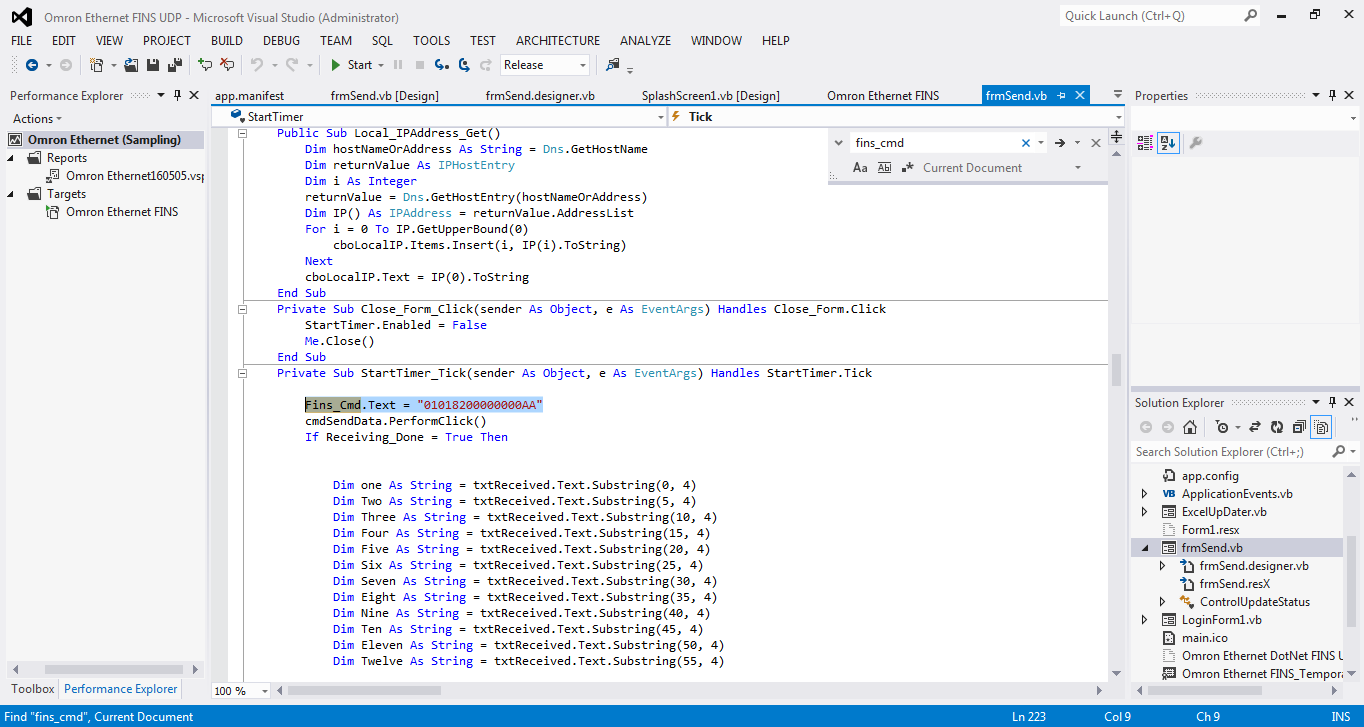
Task: Toggle Show All Files in Solution Explorer
Action: pos(1321,427)
